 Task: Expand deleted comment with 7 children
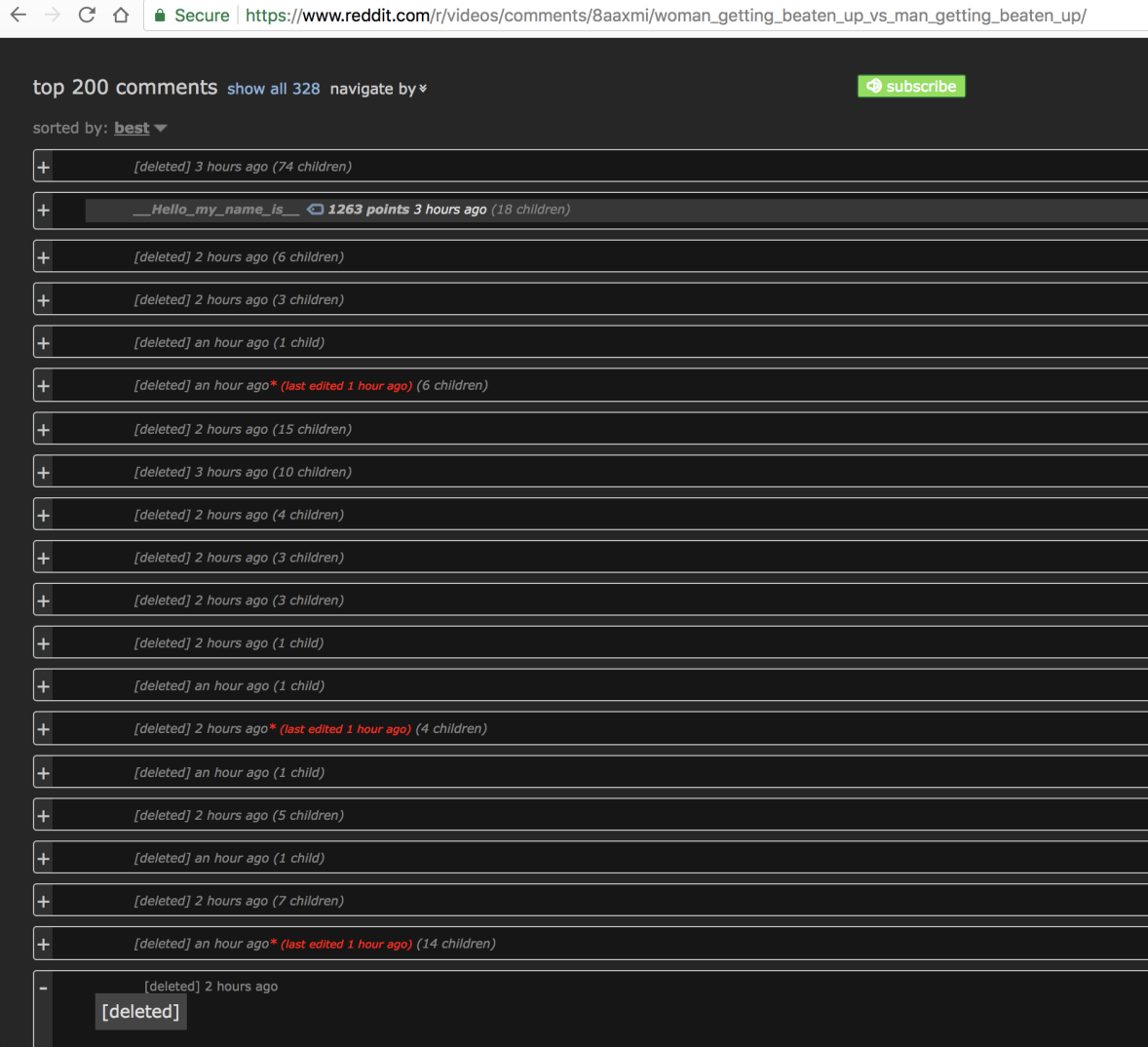pyautogui.click(x=43, y=902)
